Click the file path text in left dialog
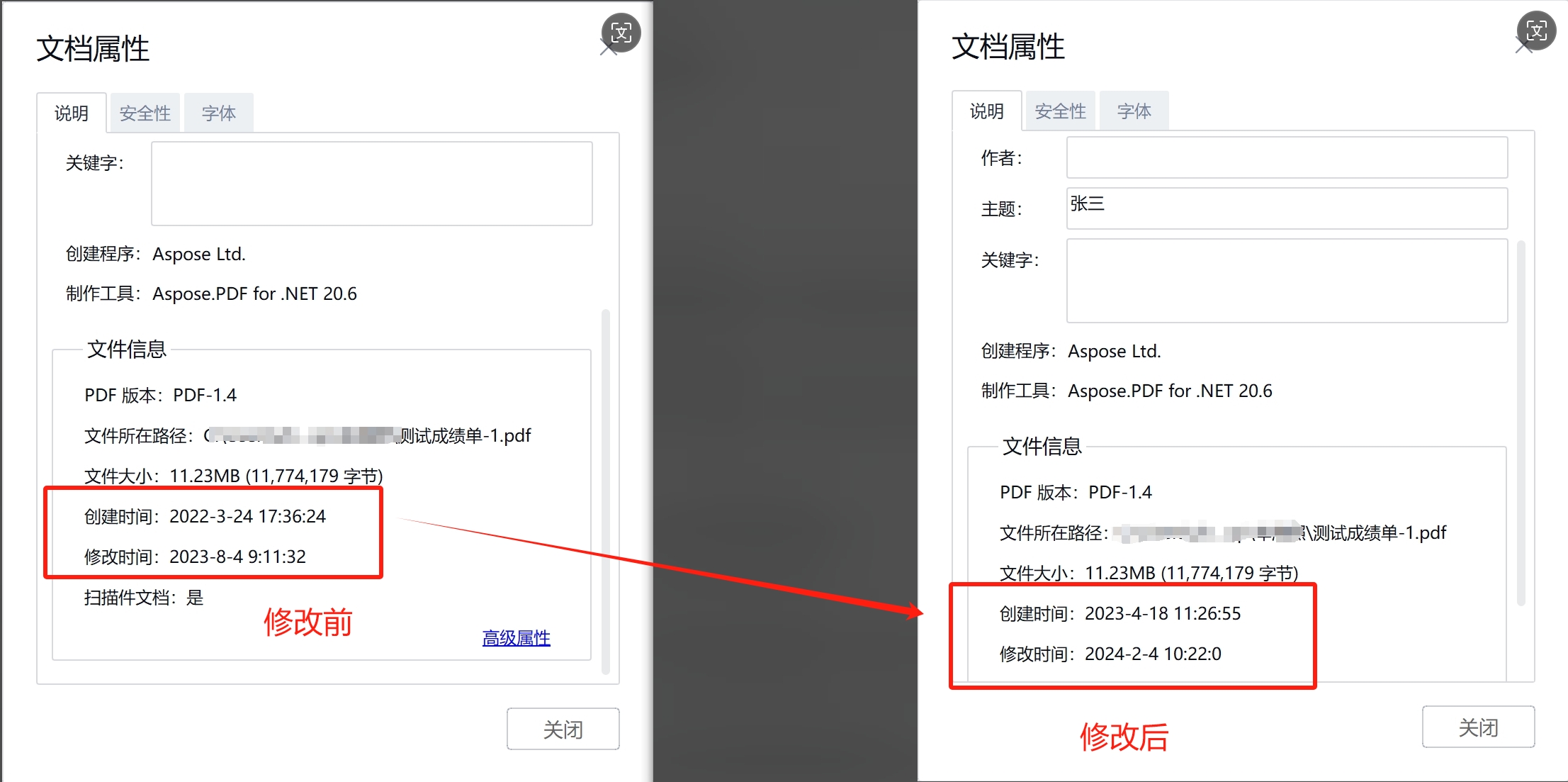 tap(368, 435)
